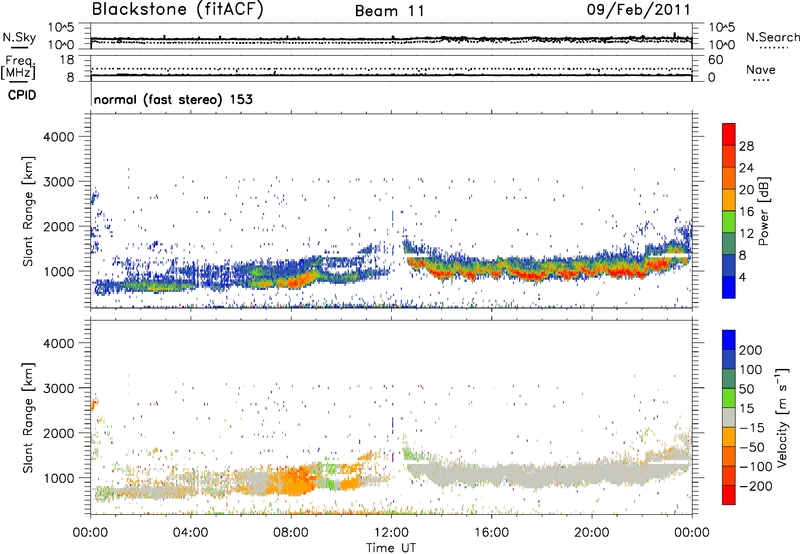The width and height of the screenshot is (800, 554).
Task: Click the '18' tick on the frequency axis
Action: point(66,60)
